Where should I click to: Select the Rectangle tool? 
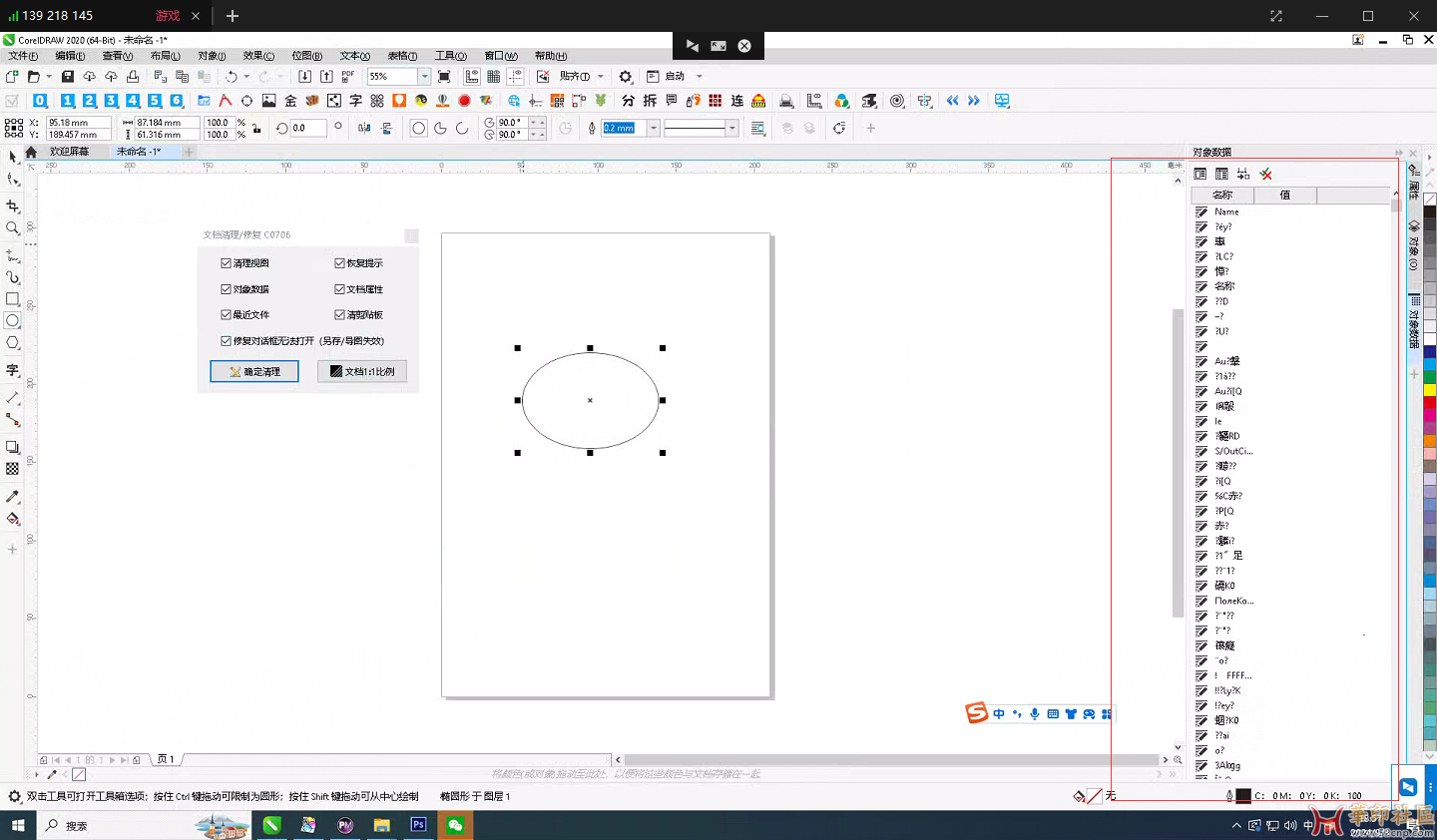[x=13, y=299]
